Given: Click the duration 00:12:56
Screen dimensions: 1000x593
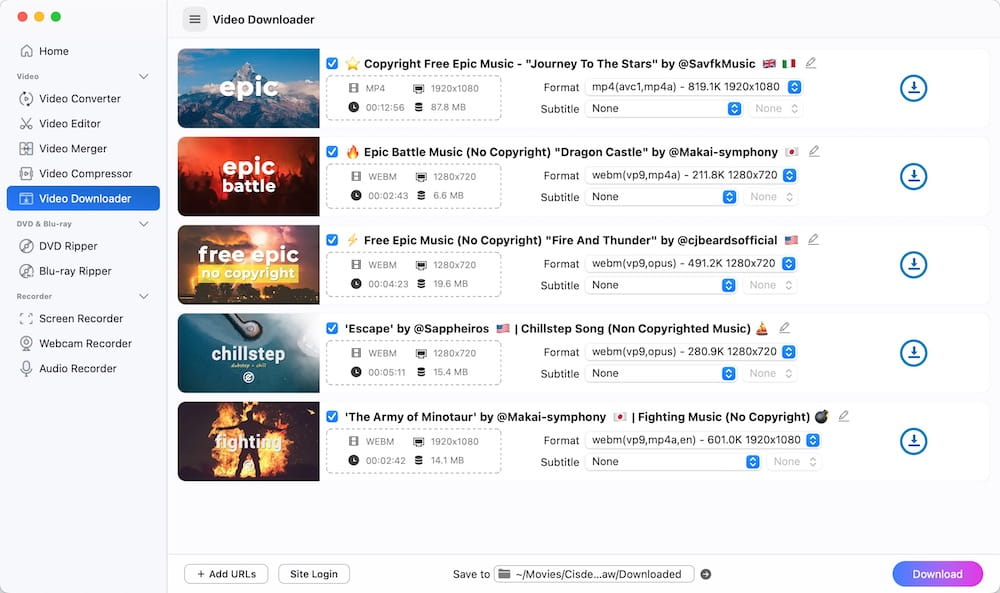Looking at the screenshot, I should point(385,107).
